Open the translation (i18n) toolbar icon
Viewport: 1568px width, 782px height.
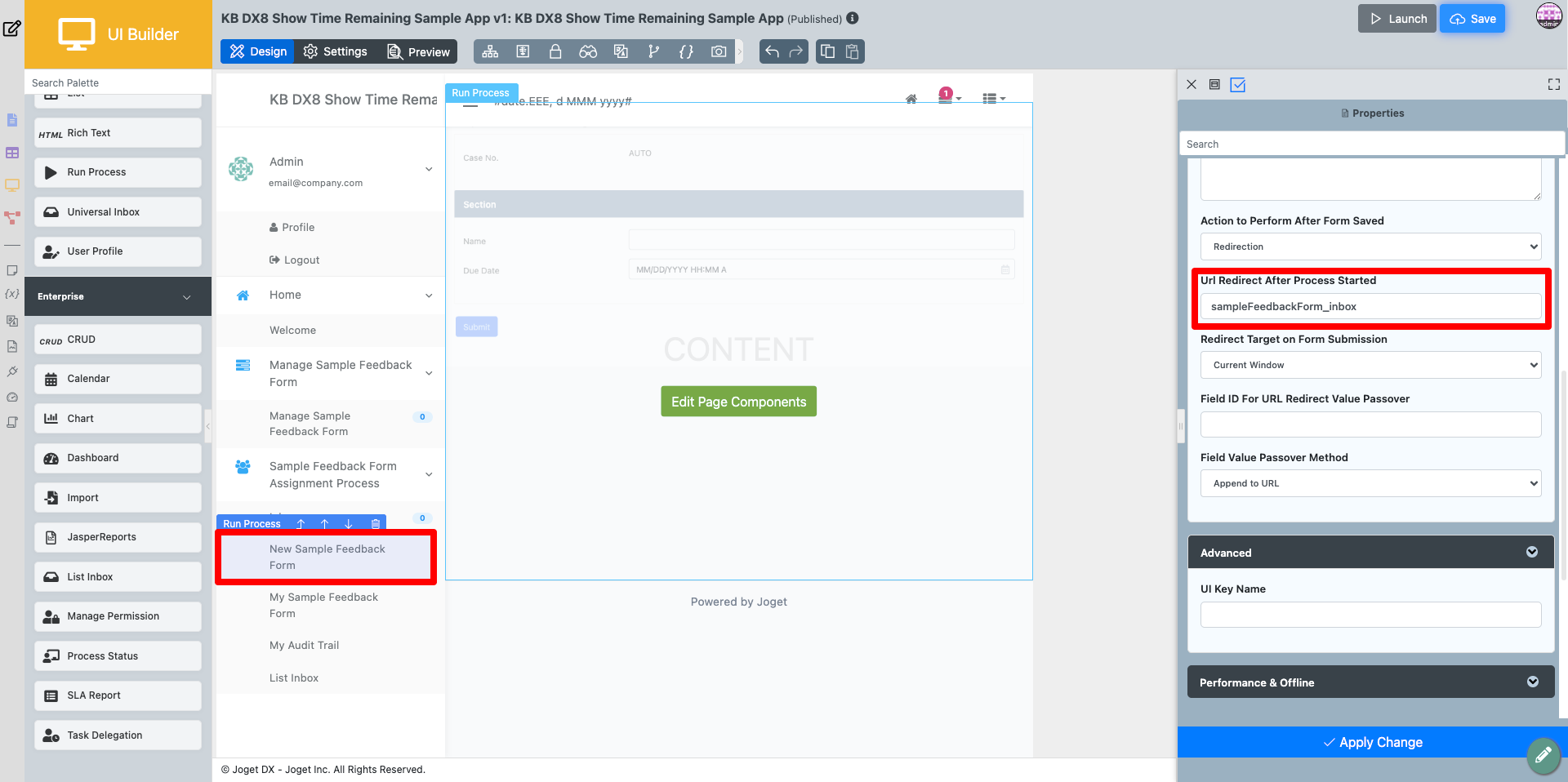(x=621, y=51)
